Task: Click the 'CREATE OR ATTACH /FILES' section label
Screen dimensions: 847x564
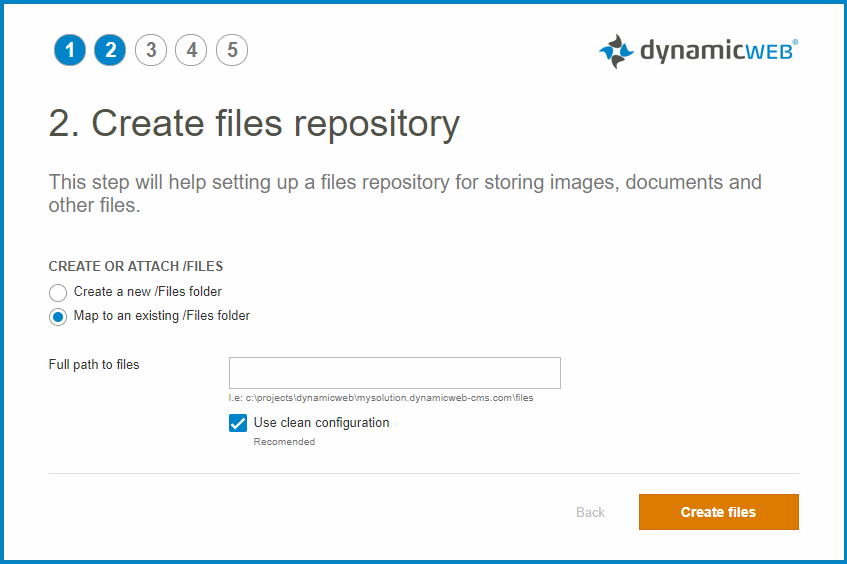Action: [x=136, y=267]
